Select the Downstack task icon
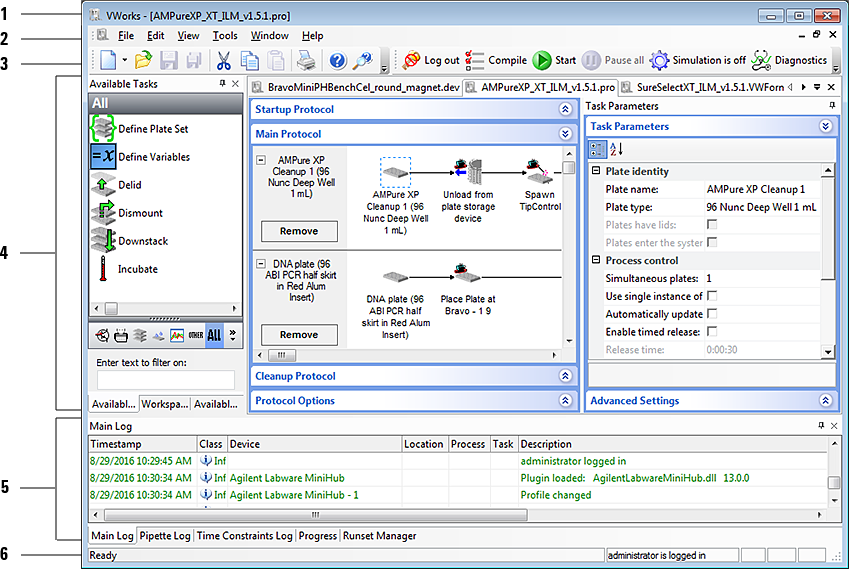Image resolution: width=849 pixels, height=570 pixels. coord(103,241)
